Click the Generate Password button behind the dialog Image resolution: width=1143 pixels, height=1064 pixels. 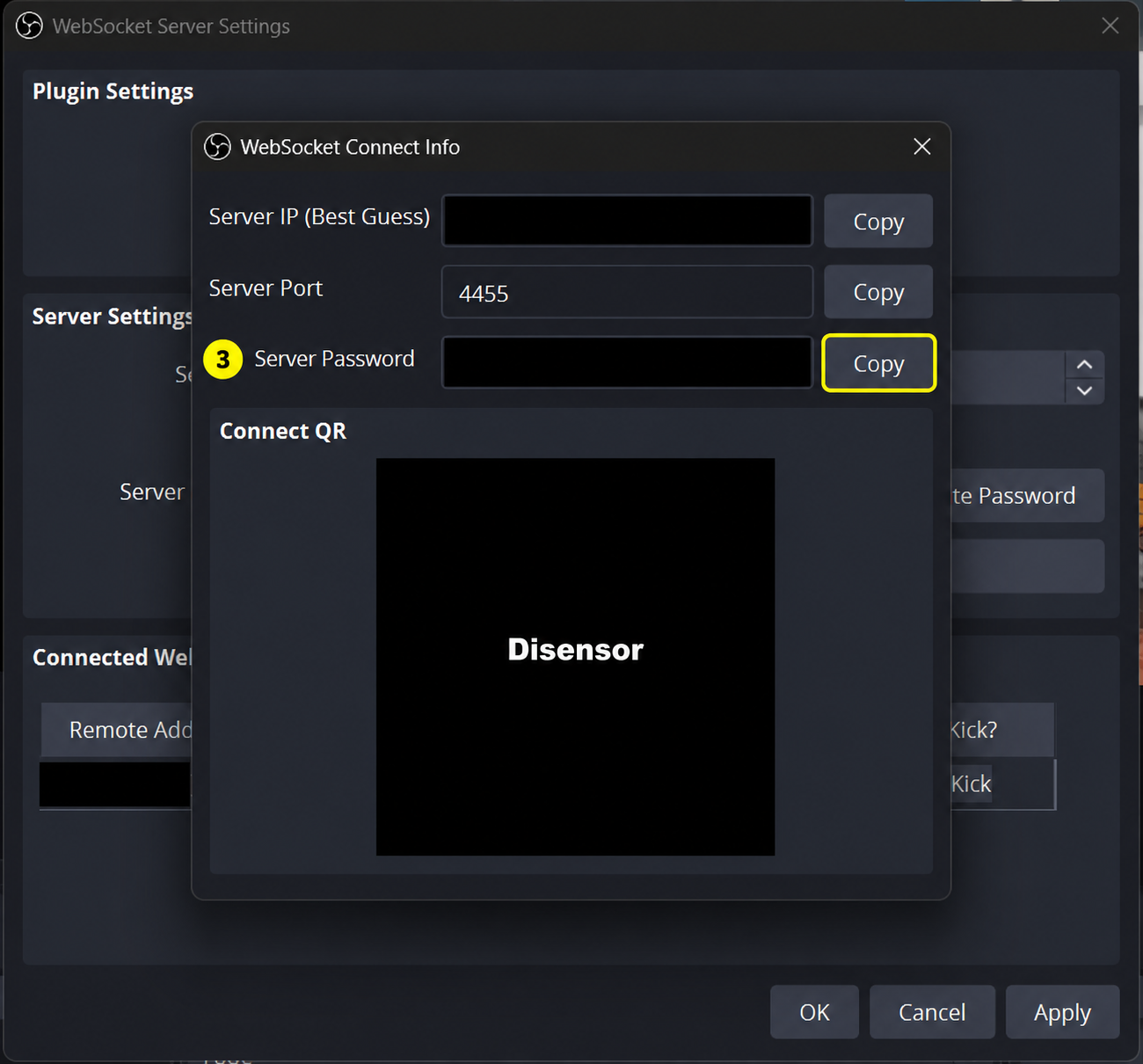(x=1027, y=496)
